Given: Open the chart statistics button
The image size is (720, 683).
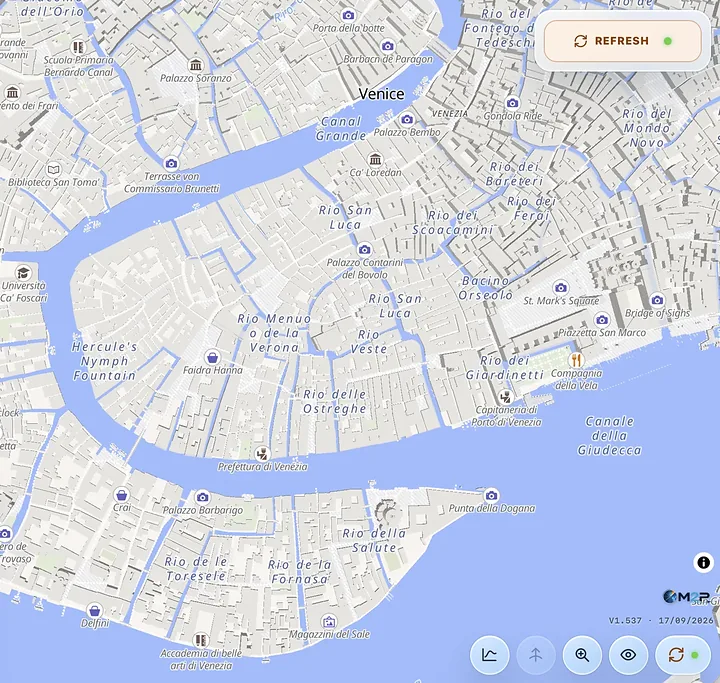Looking at the screenshot, I should [489, 655].
